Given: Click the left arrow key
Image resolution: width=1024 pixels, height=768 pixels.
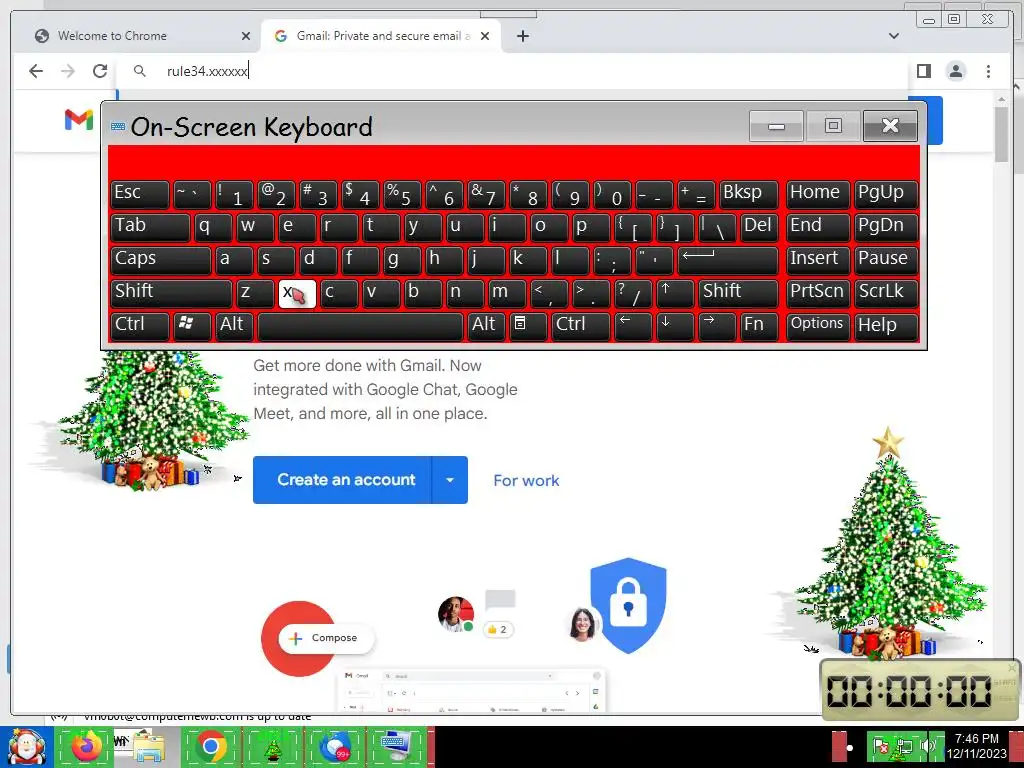Looking at the screenshot, I should [633, 325].
